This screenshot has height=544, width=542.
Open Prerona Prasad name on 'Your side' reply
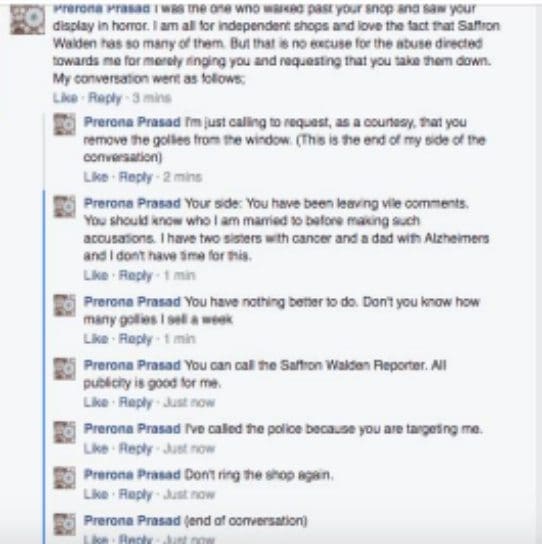(132, 203)
